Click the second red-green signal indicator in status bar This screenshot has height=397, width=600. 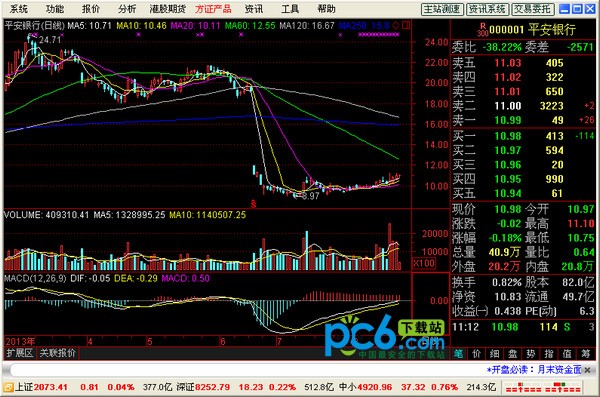click(x=562, y=387)
